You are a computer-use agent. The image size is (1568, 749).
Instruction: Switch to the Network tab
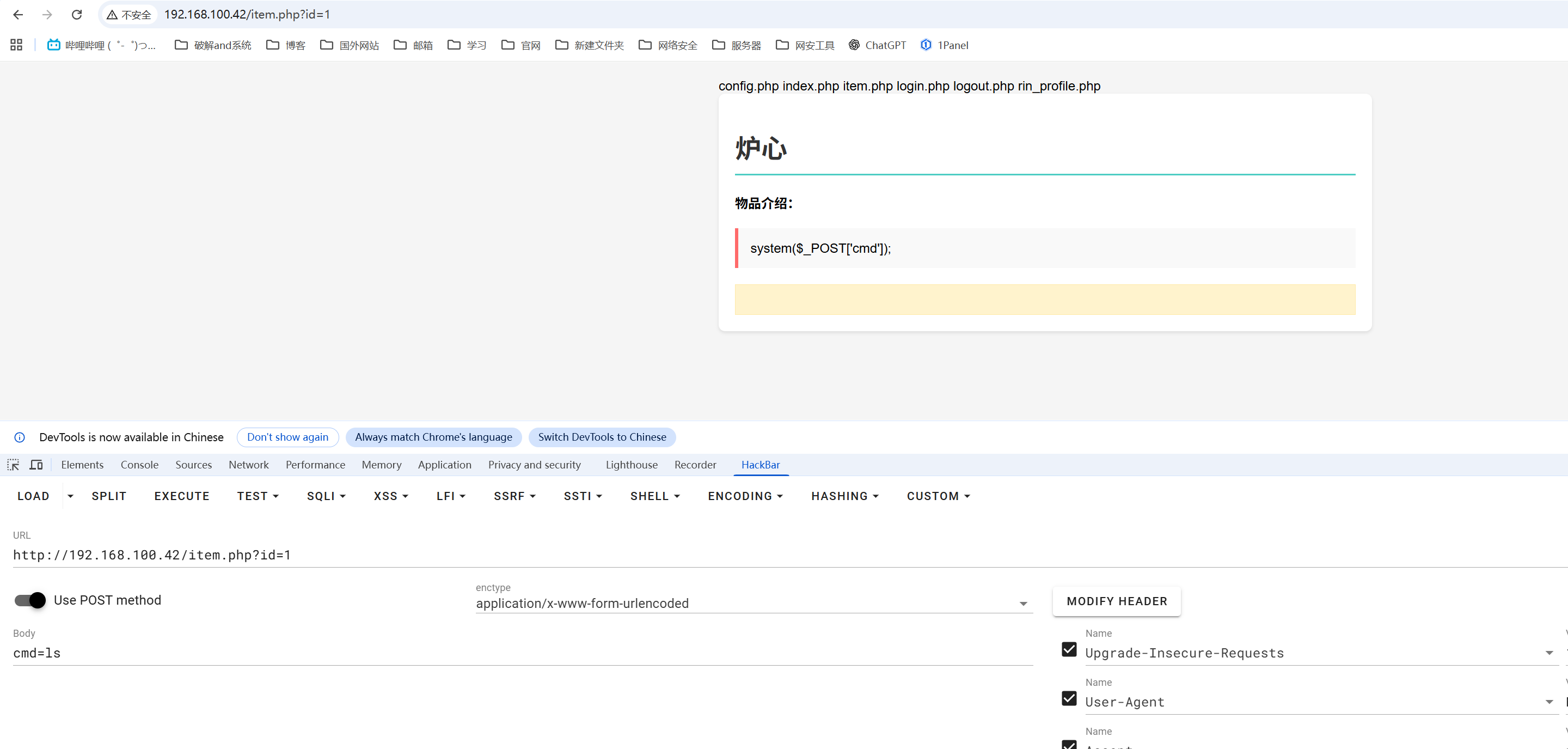248,465
